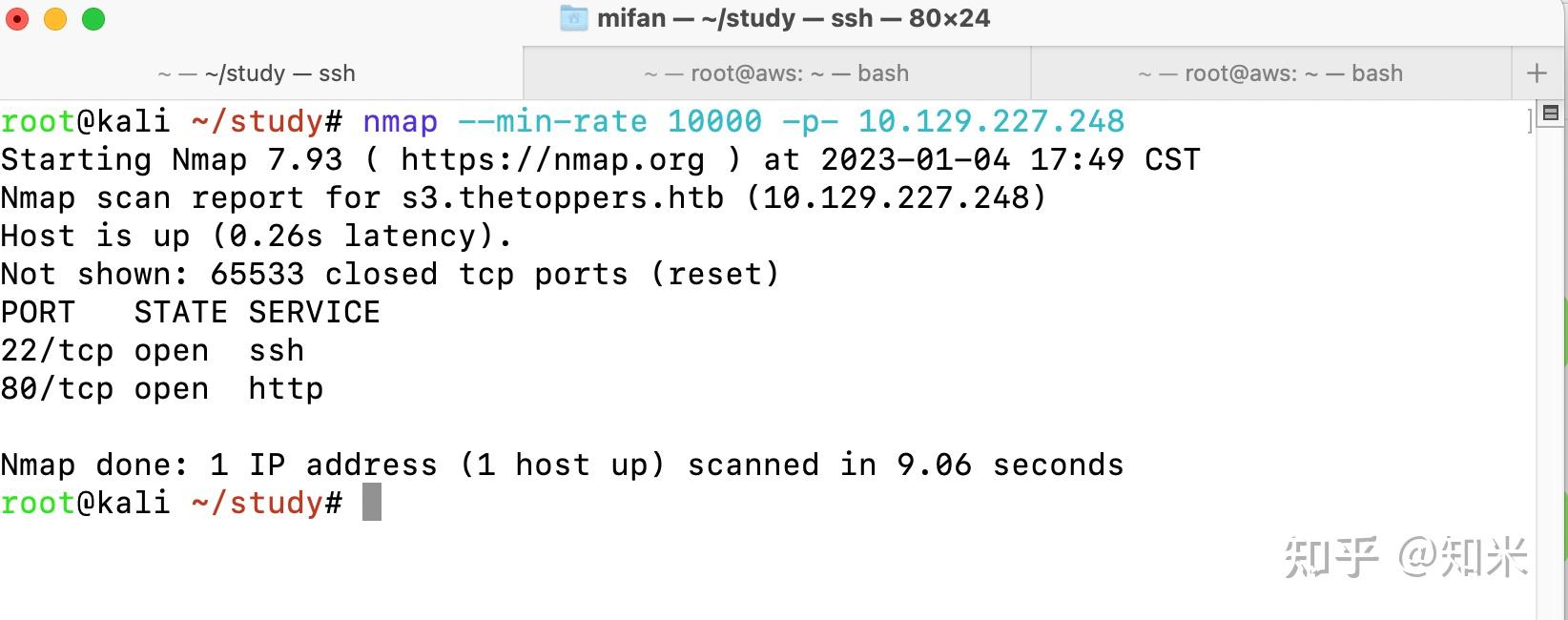Click the 22/tcp open ssh output line
The height and width of the screenshot is (620, 1568).
(x=153, y=351)
